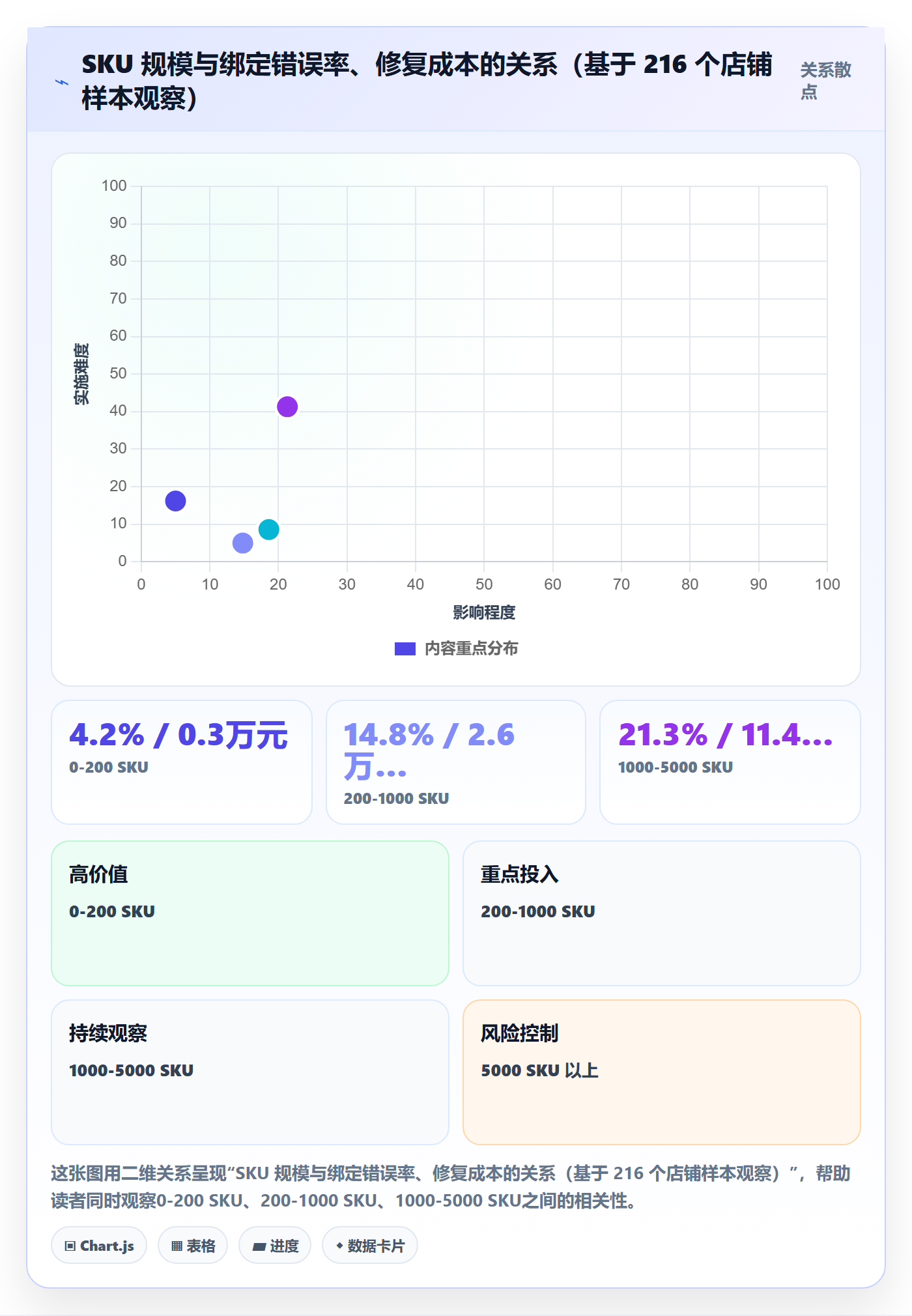Click the dark indigo scatter point near 16
This screenshot has height=1316, width=912.
coord(175,500)
